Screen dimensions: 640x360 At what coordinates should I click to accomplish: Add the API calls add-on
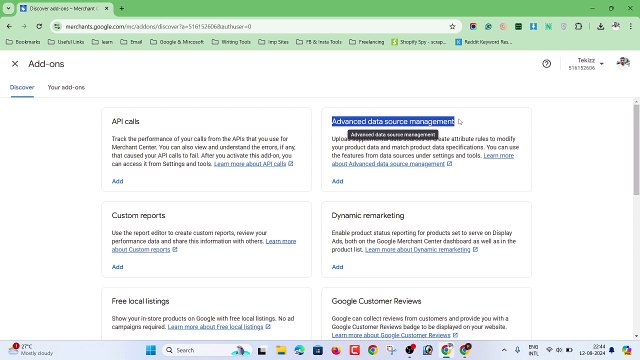pyautogui.click(x=118, y=181)
